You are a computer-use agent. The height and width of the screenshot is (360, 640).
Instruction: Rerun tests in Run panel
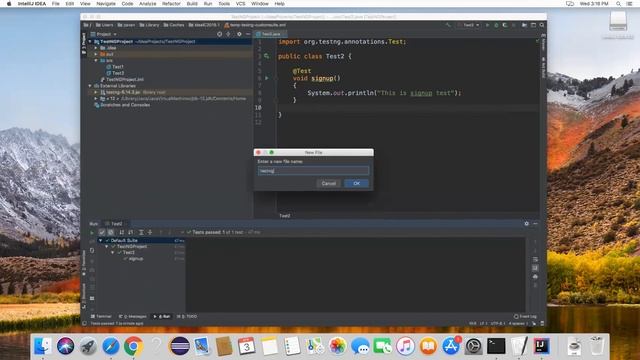(x=92, y=232)
